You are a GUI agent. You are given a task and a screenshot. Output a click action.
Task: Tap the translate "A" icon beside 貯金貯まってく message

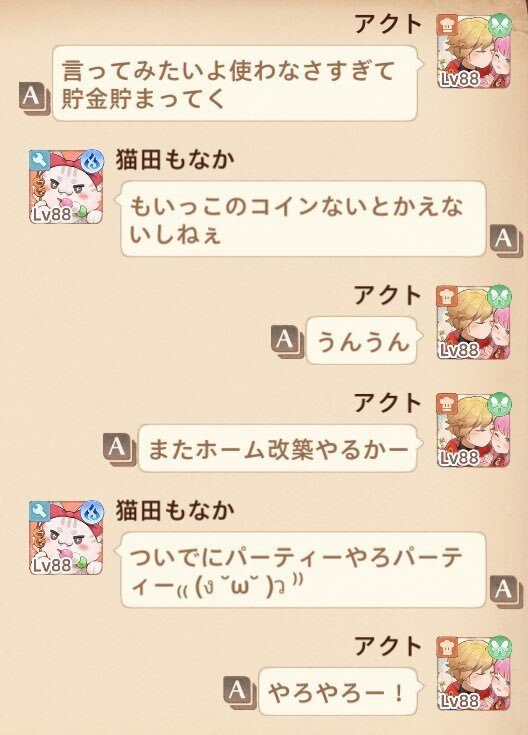point(35,98)
